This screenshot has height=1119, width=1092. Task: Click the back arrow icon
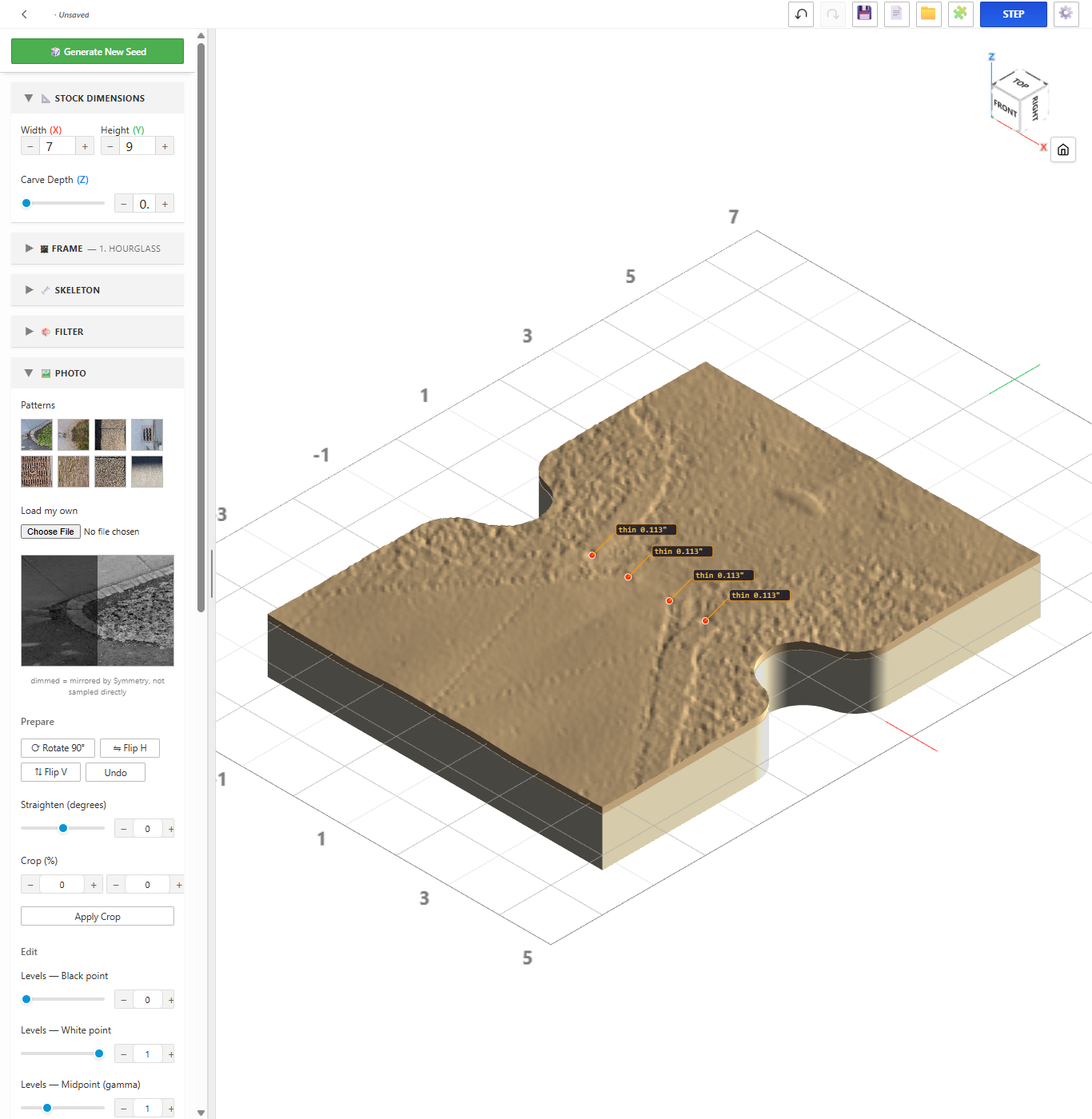point(25,14)
